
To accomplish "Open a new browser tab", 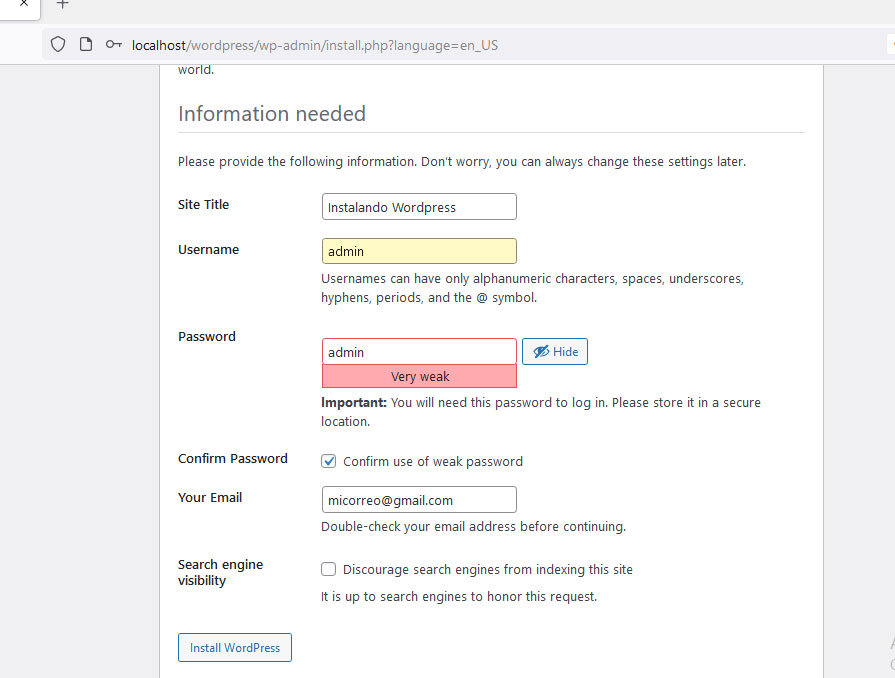I will click(x=62, y=5).
